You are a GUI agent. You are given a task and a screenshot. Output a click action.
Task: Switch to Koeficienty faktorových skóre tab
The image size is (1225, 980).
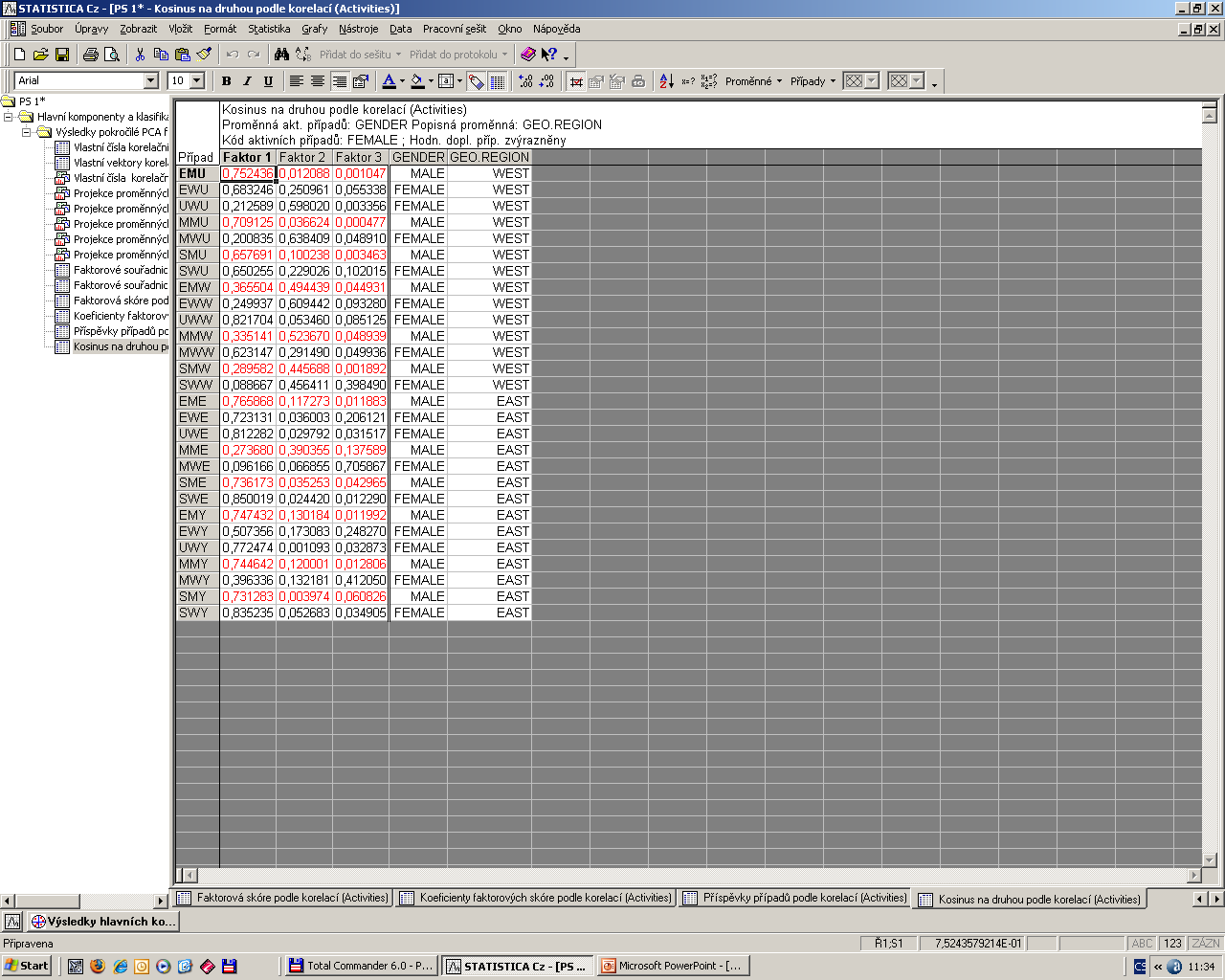(x=535, y=898)
